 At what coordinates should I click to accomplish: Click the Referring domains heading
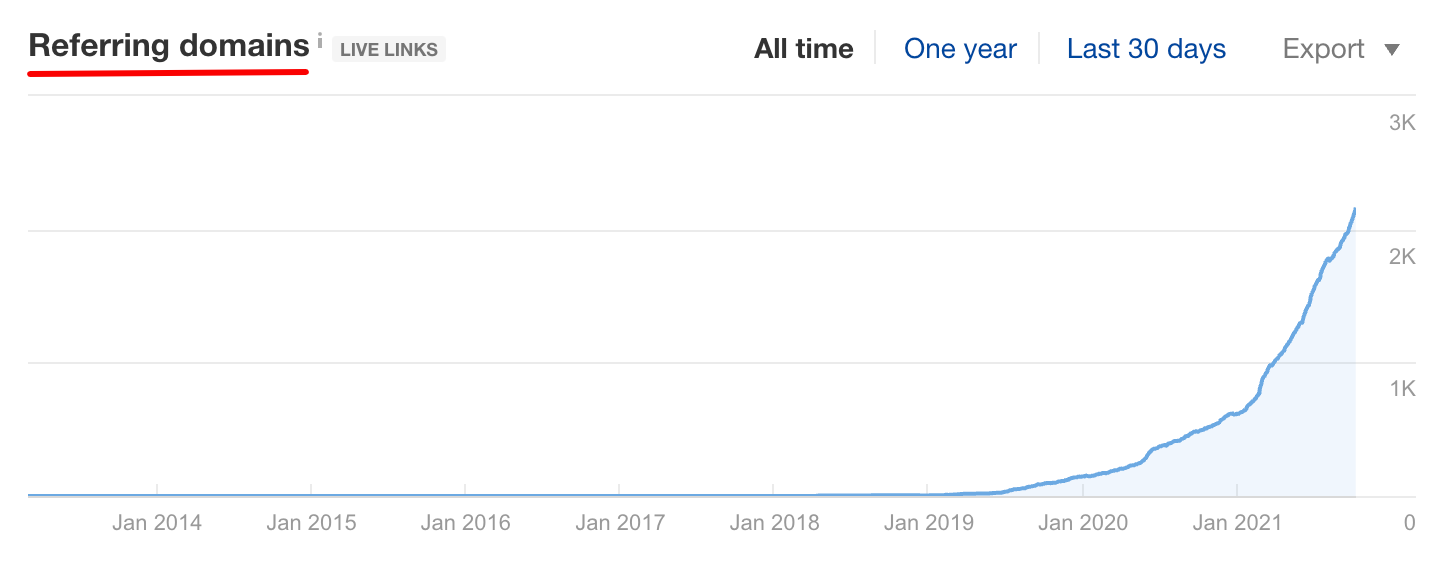pos(169,46)
